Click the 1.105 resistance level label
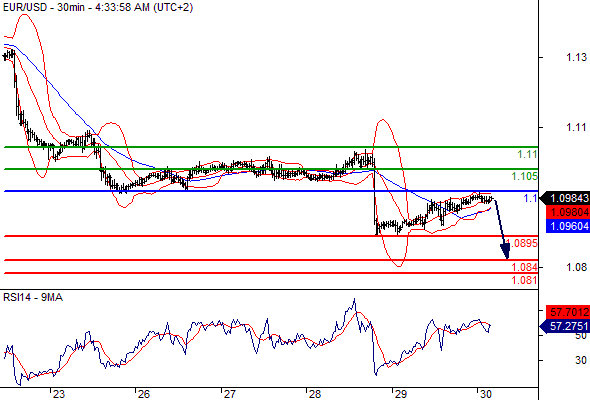The height and width of the screenshot is (400, 590). point(524,176)
